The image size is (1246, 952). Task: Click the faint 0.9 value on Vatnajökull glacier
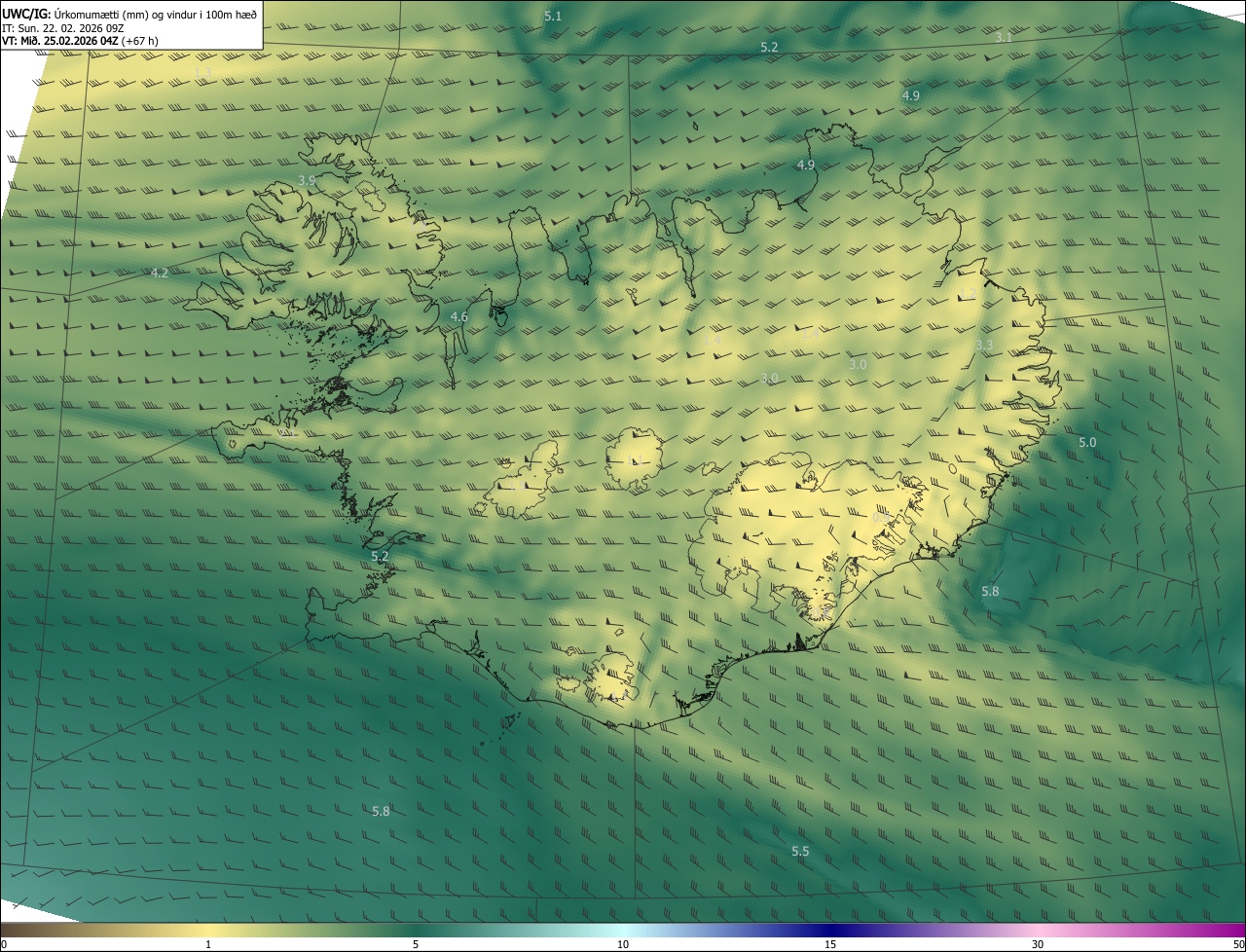tap(879, 519)
